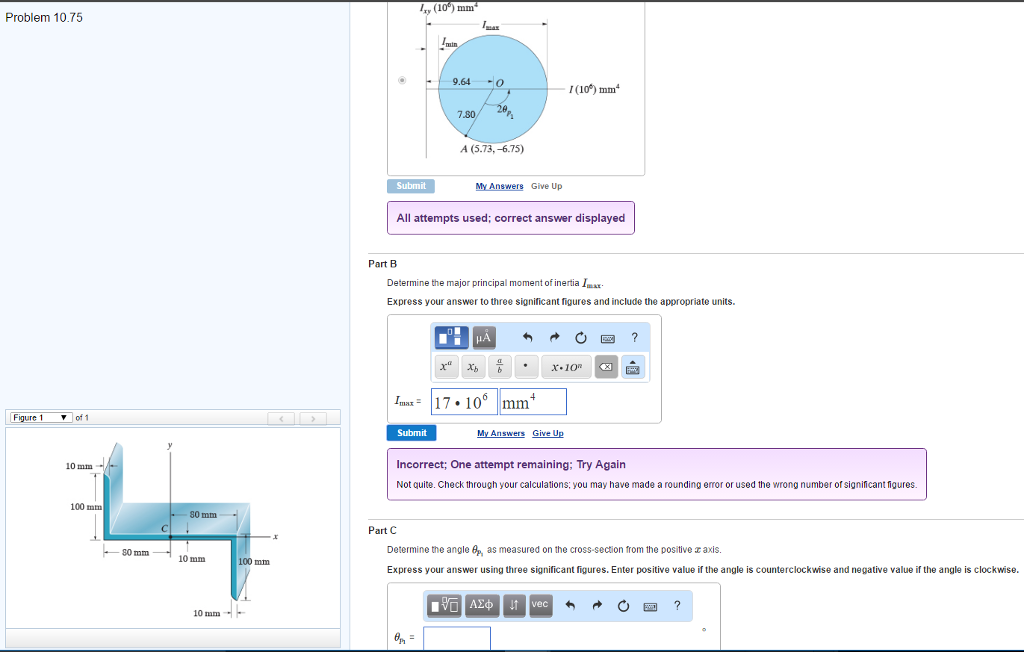Insert superscript using the xᵃ icon
The image size is (1024, 652).
446,366
